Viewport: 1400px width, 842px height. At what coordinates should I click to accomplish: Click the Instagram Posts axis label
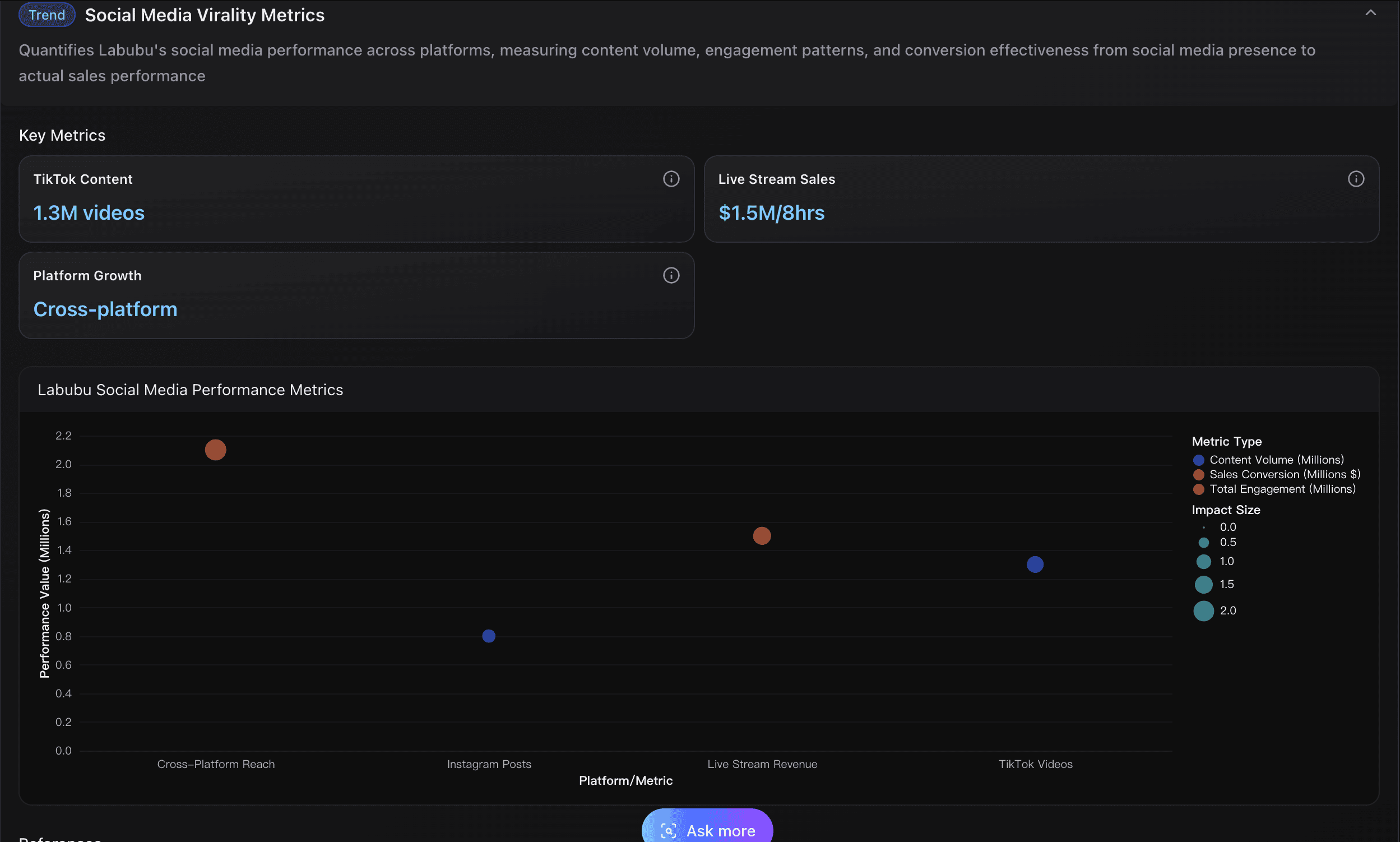click(489, 764)
